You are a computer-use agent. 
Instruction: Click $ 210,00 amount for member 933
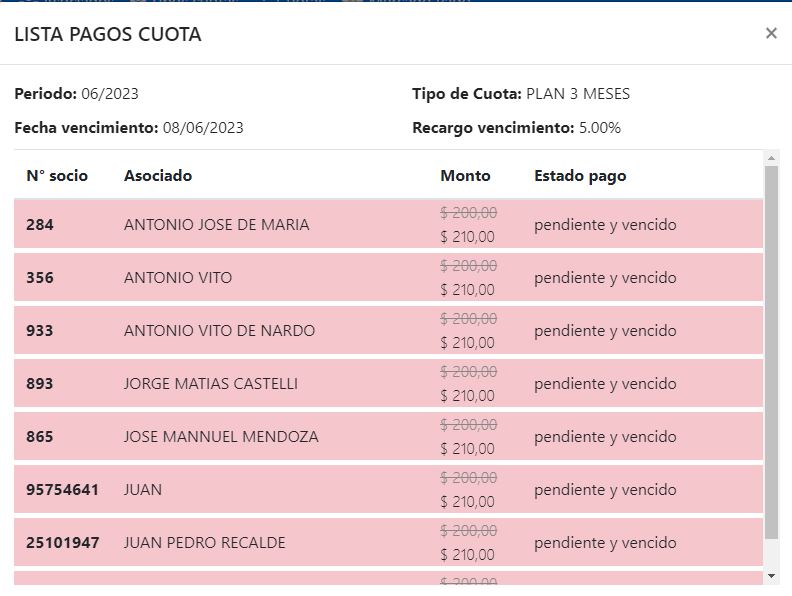point(467,343)
